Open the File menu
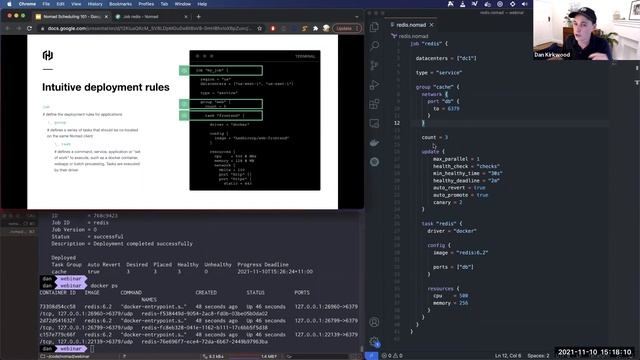Image resolution: width=640 pixels, height=360 pixels. pyautogui.click(x=46, y=4)
